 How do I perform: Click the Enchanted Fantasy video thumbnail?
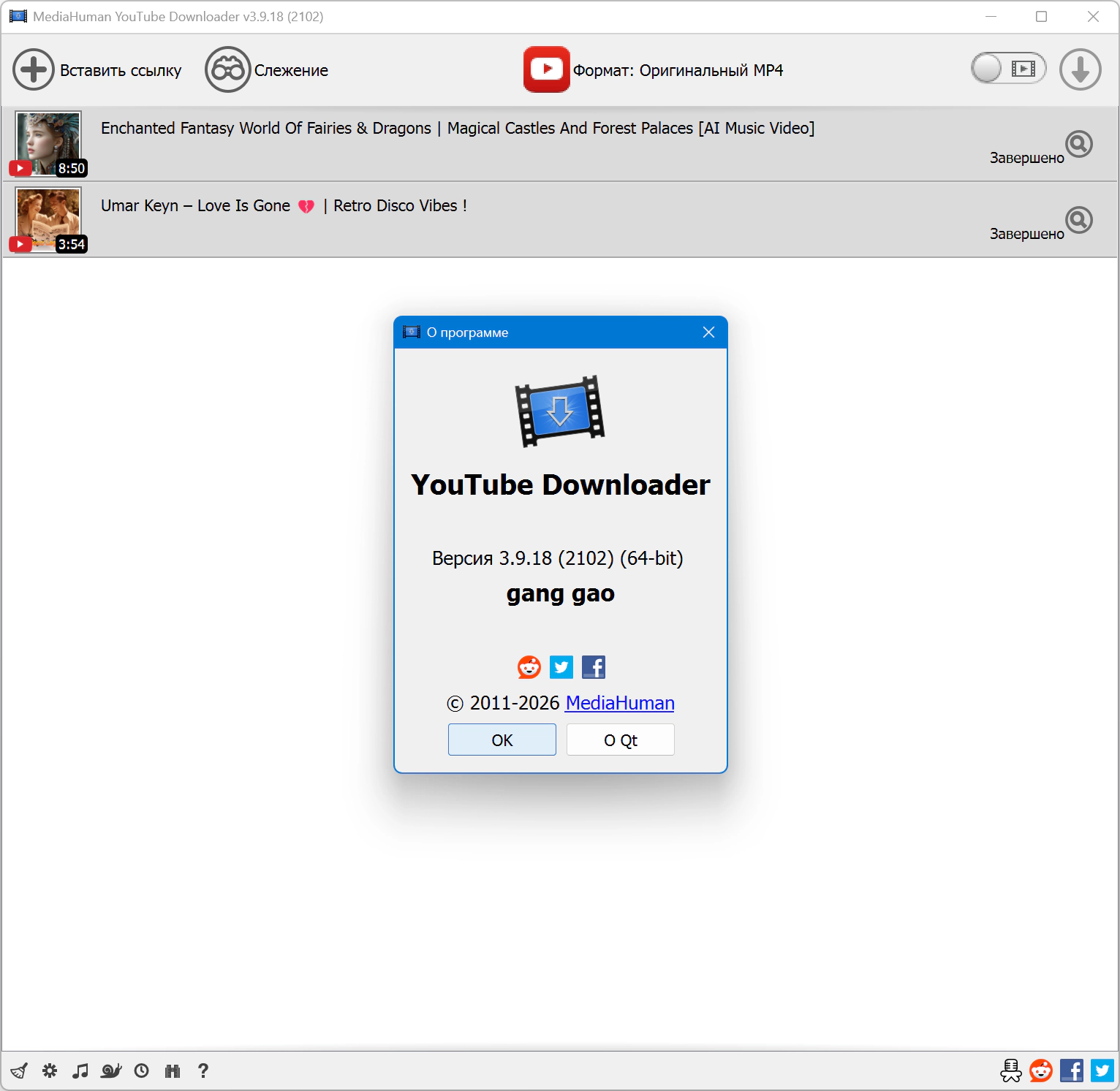(48, 143)
